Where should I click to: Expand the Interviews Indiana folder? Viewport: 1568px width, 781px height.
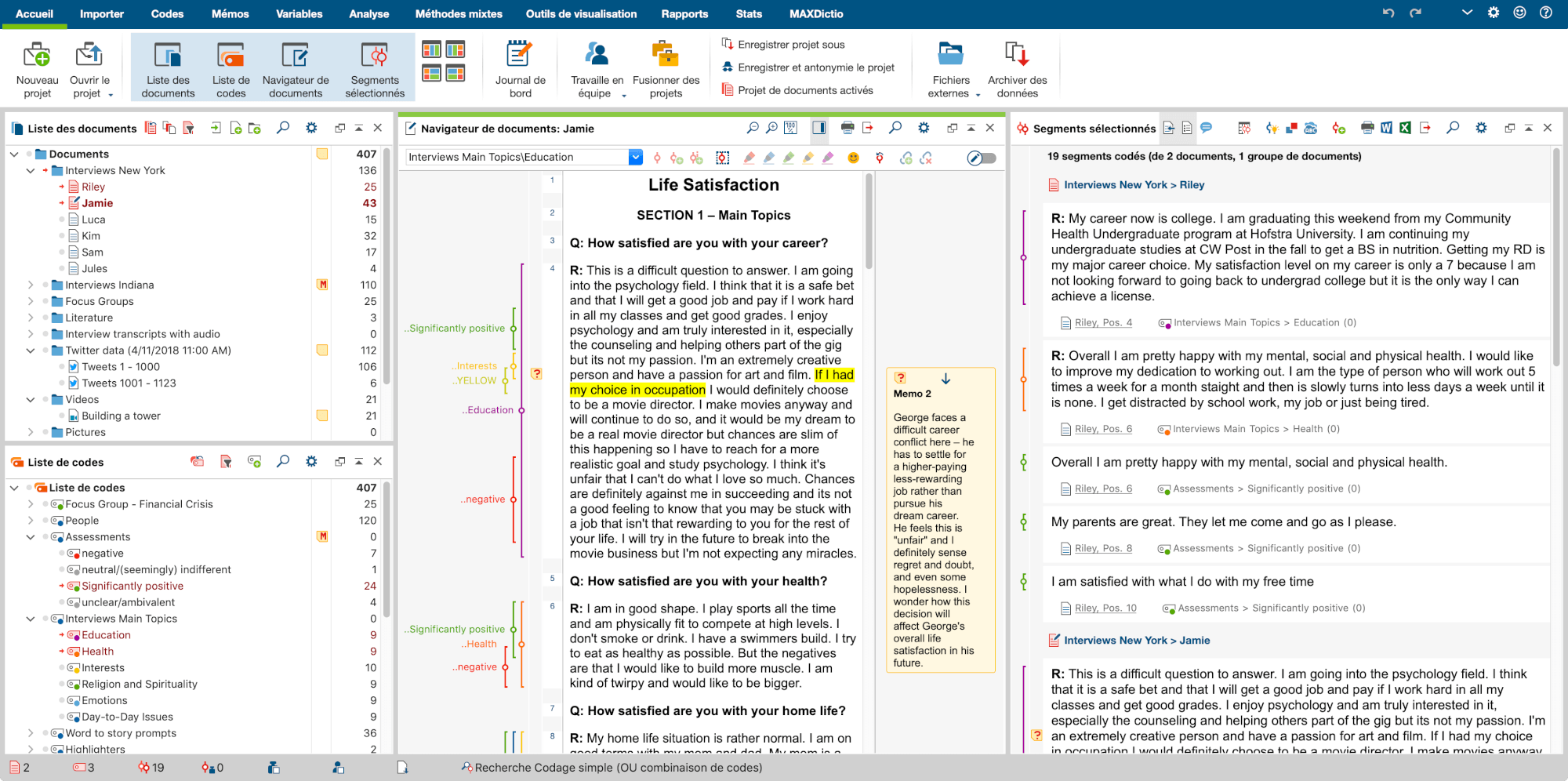(30, 285)
